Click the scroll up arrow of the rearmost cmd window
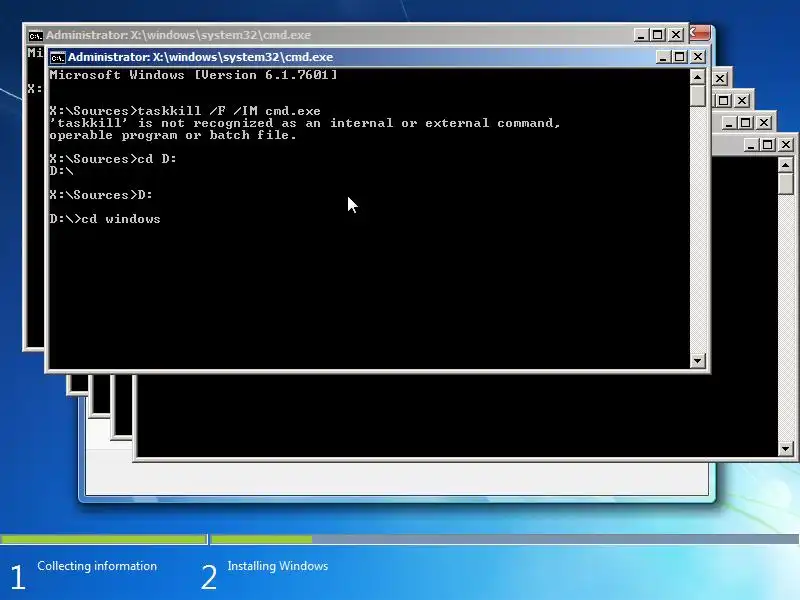The height and width of the screenshot is (600, 800). (x=786, y=165)
